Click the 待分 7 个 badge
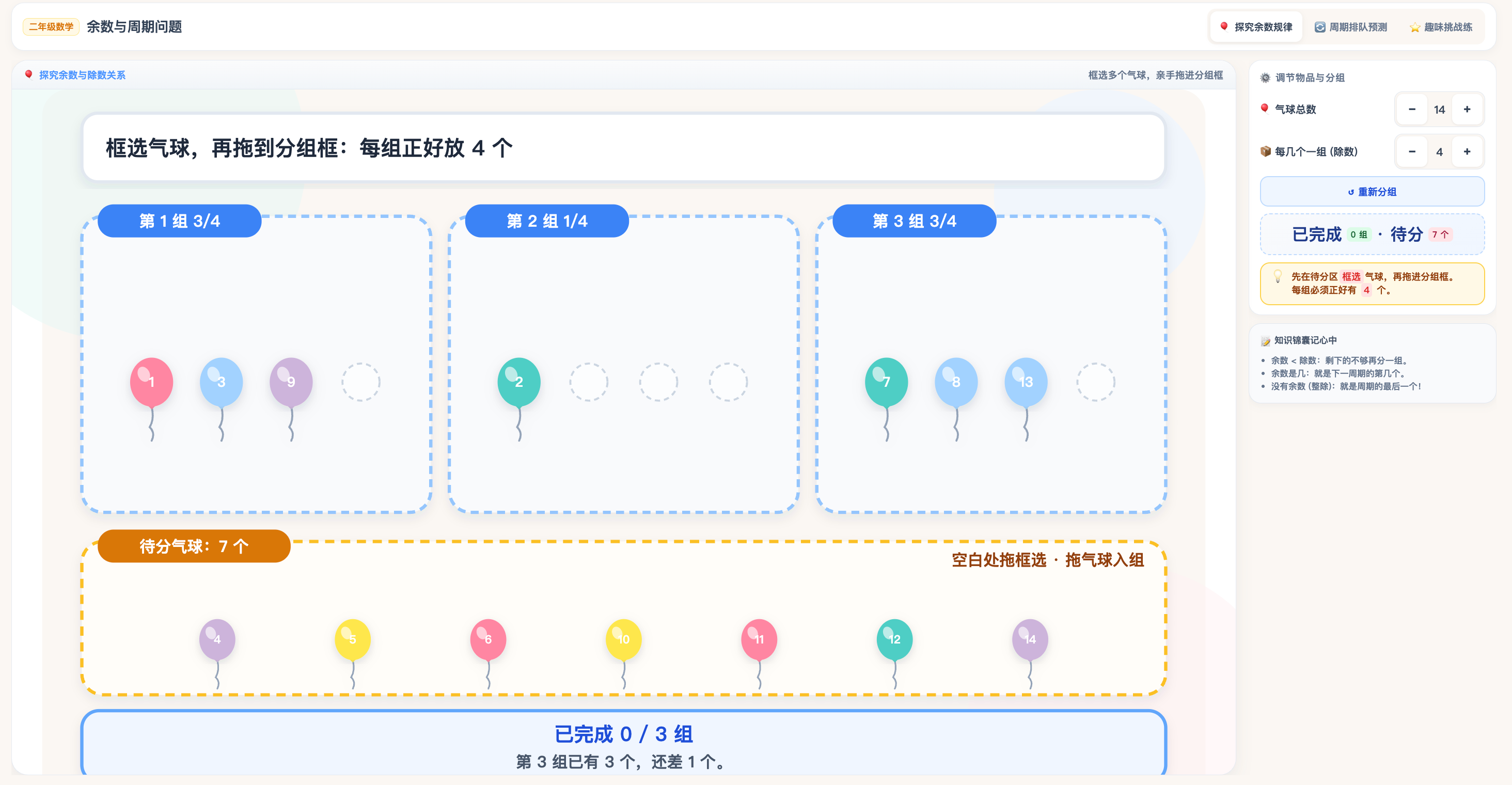 (x=1440, y=234)
